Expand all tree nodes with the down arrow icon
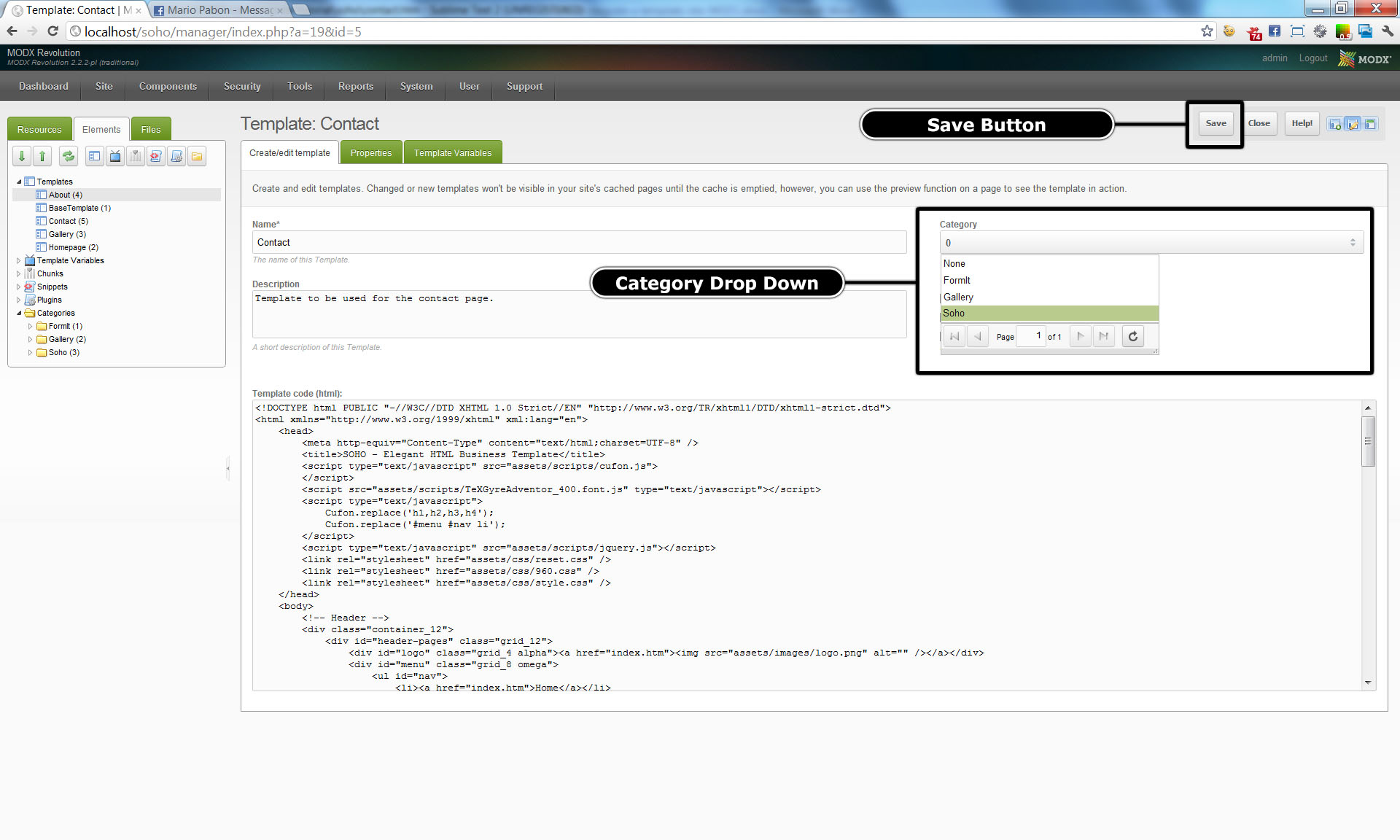This screenshot has width=1400, height=840. [22, 156]
